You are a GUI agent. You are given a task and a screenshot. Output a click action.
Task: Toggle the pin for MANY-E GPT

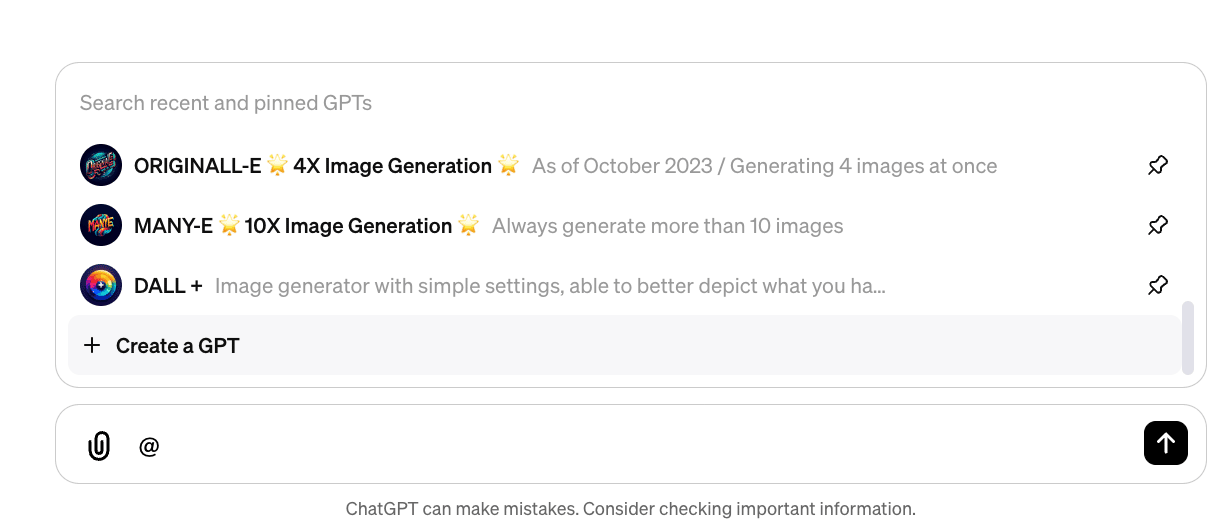pos(1158,225)
